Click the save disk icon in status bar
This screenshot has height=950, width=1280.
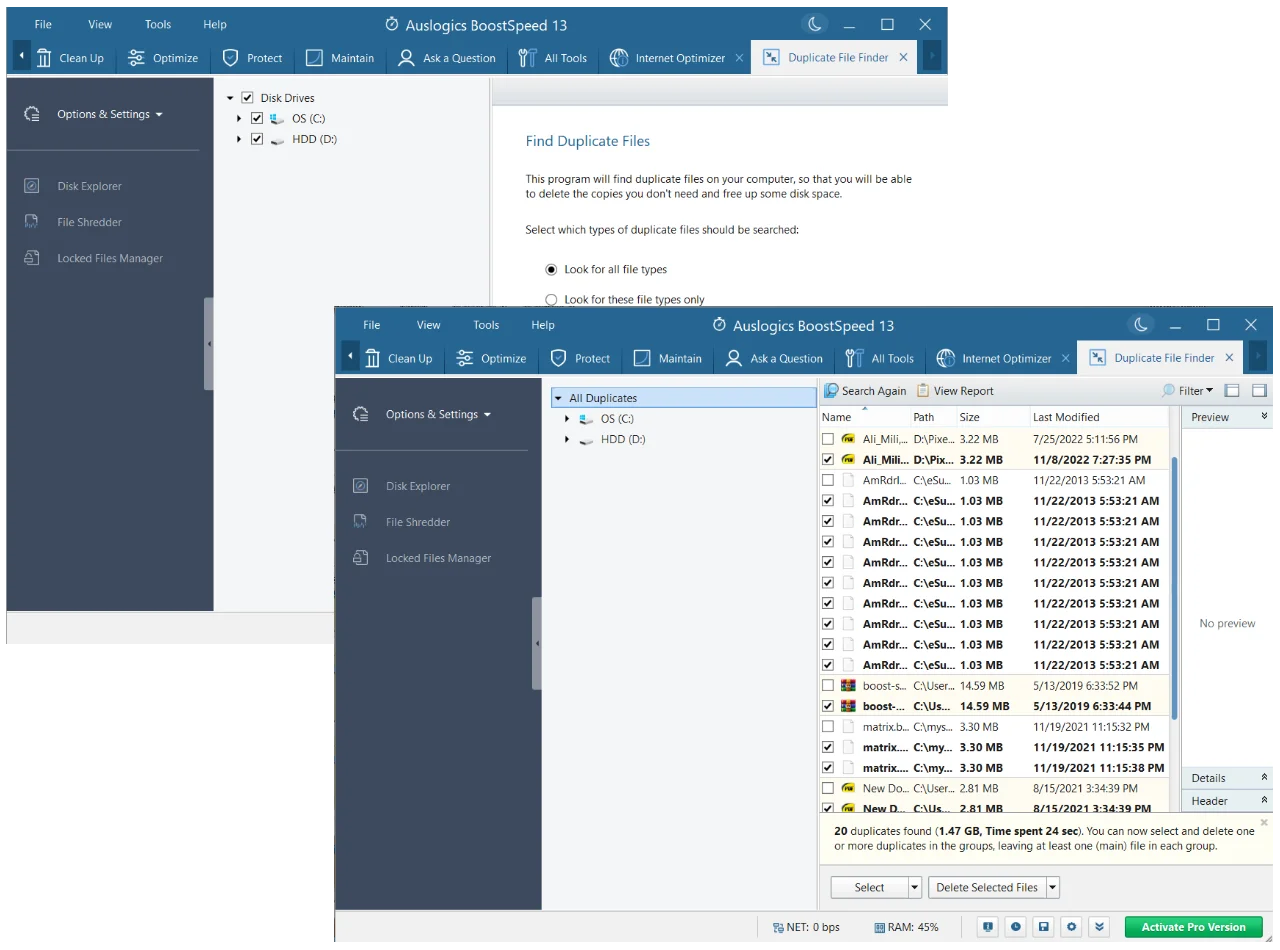coord(1043,927)
